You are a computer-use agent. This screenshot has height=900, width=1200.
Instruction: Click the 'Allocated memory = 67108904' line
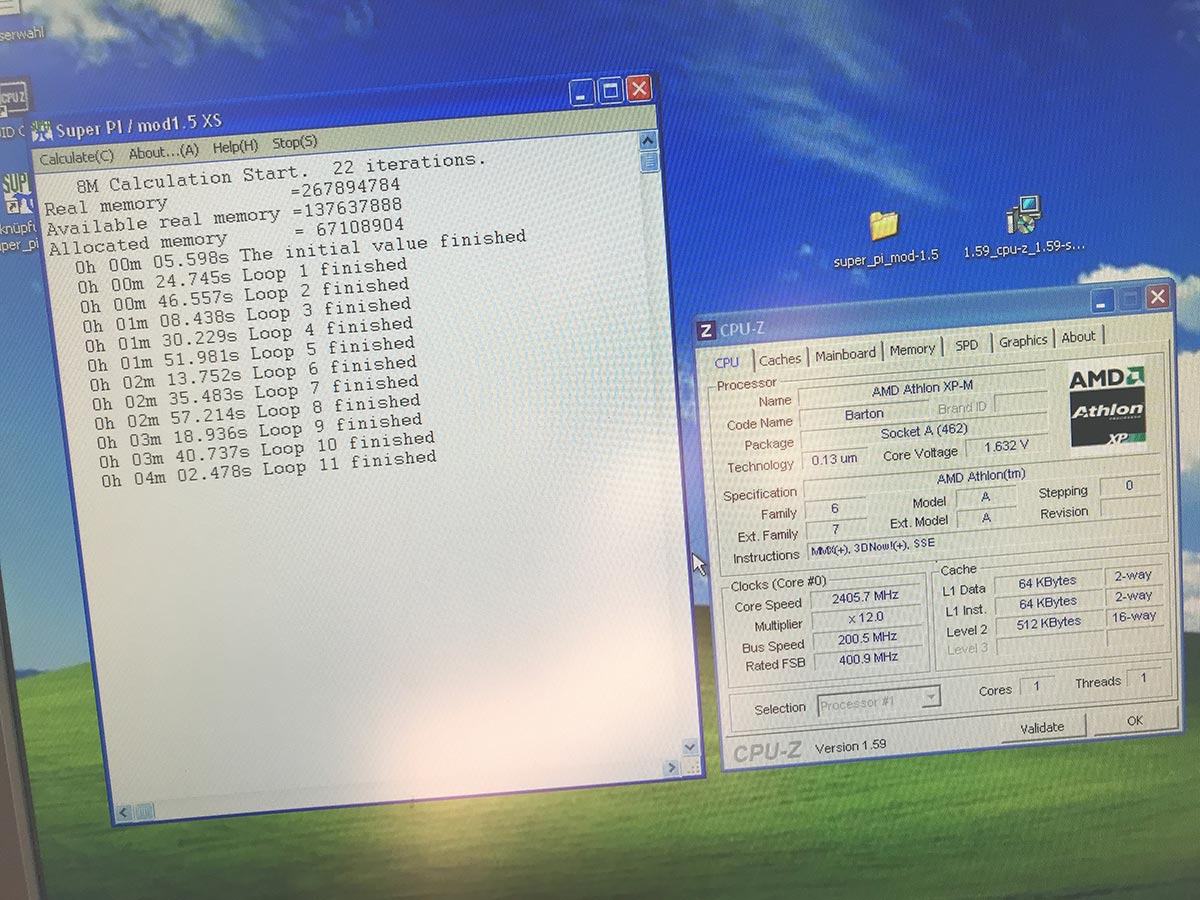pyautogui.click(x=226, y=237)
